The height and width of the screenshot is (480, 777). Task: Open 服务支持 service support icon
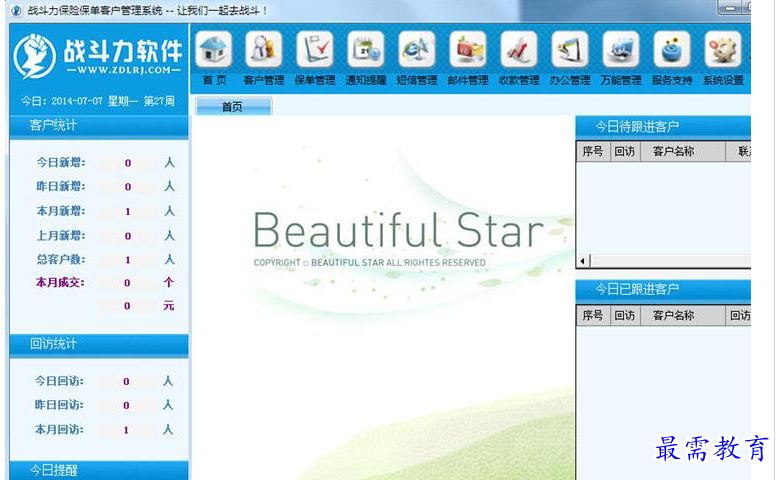tap(672, 49)
